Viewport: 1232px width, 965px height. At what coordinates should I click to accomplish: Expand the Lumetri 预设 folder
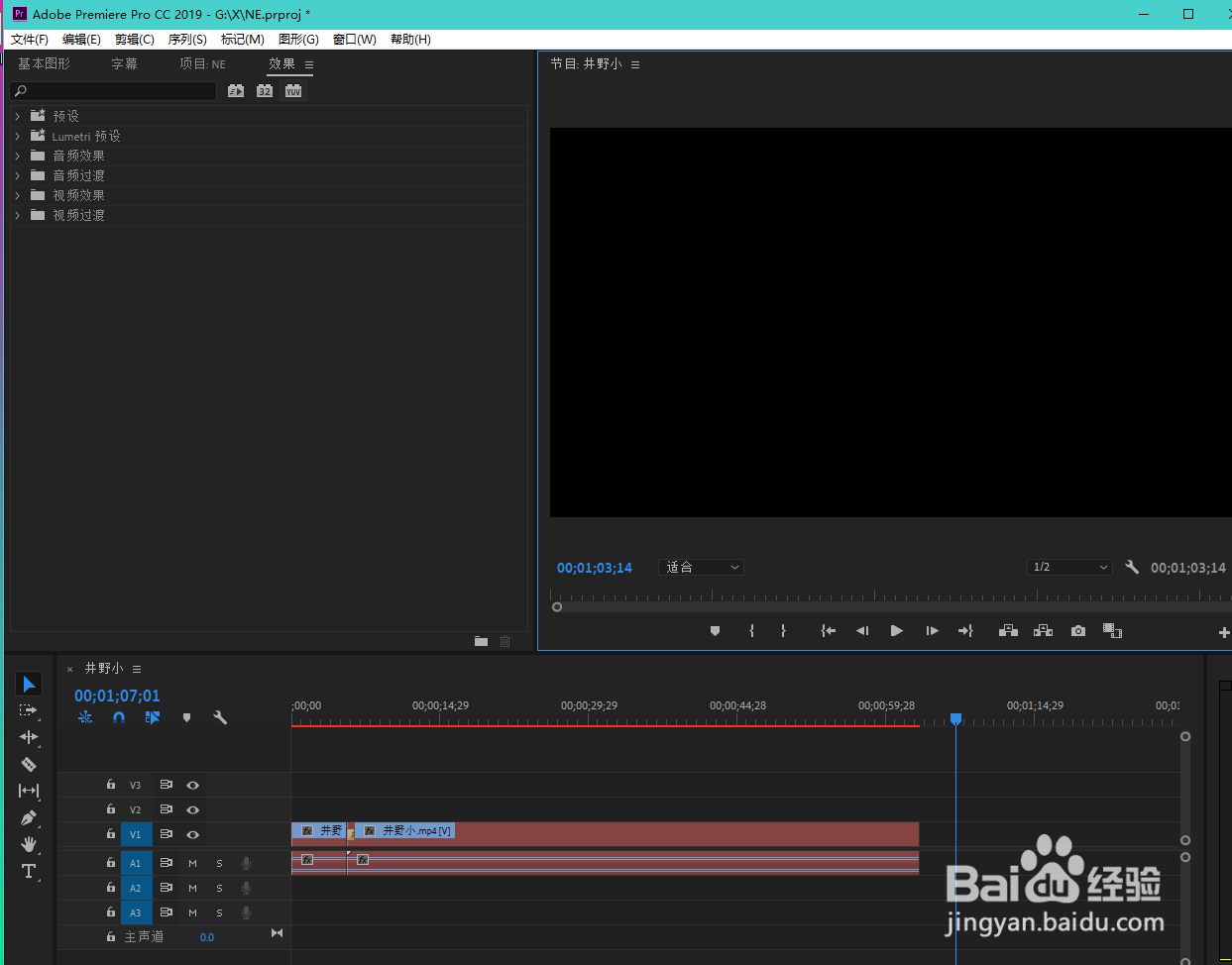coord(17,136)
